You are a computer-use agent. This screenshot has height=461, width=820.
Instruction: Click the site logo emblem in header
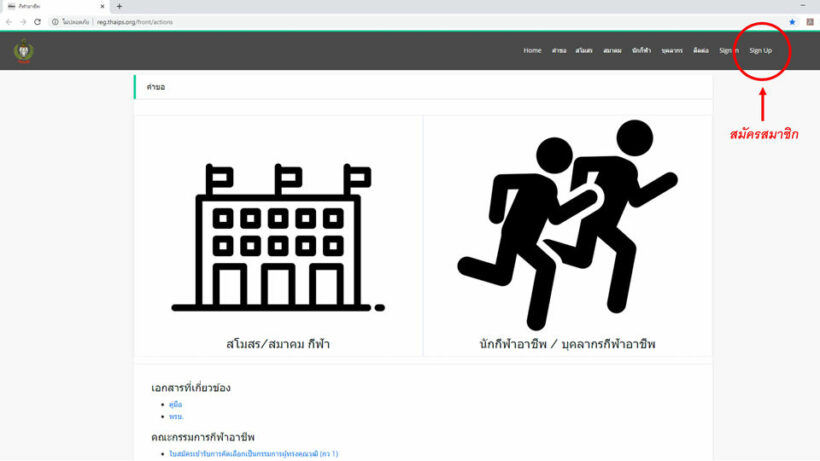pos(23,50)
